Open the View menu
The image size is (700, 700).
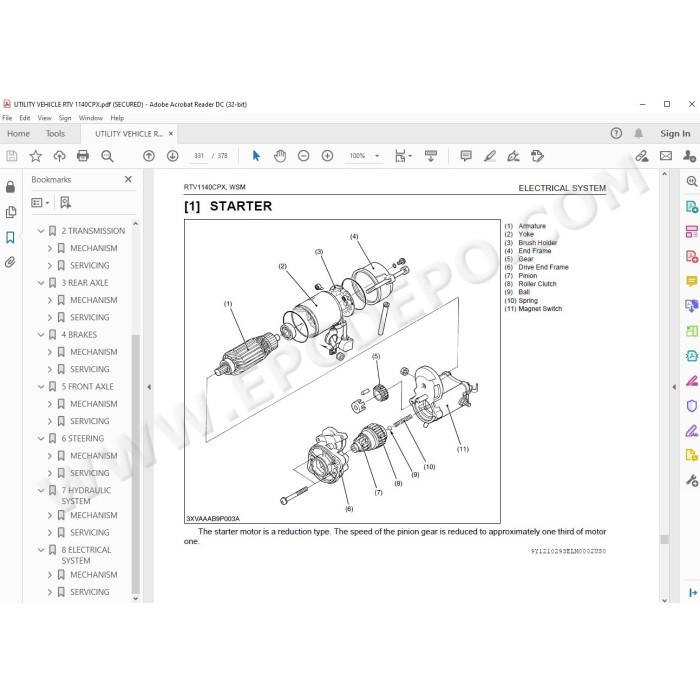coord(44,118)
